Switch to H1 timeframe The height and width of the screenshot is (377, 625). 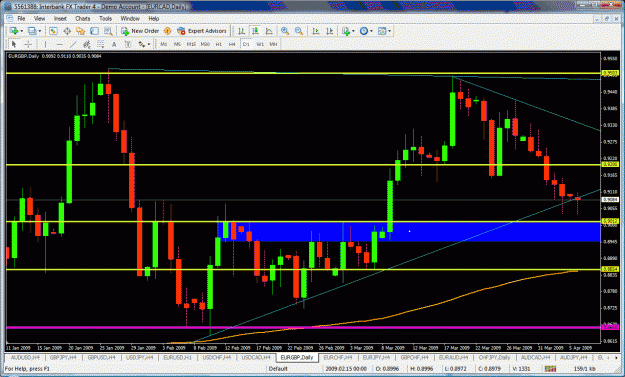[219, 44]
